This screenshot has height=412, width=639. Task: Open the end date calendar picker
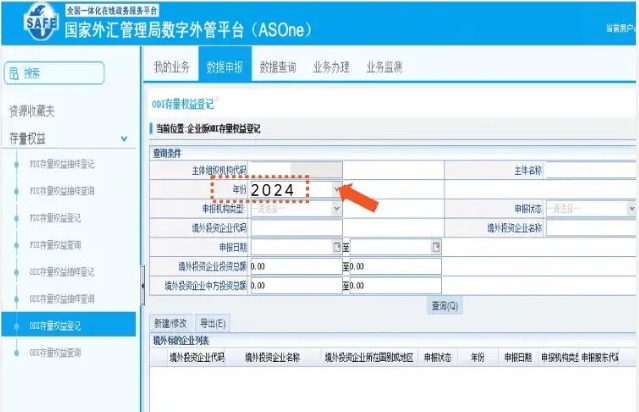point(436,247)
